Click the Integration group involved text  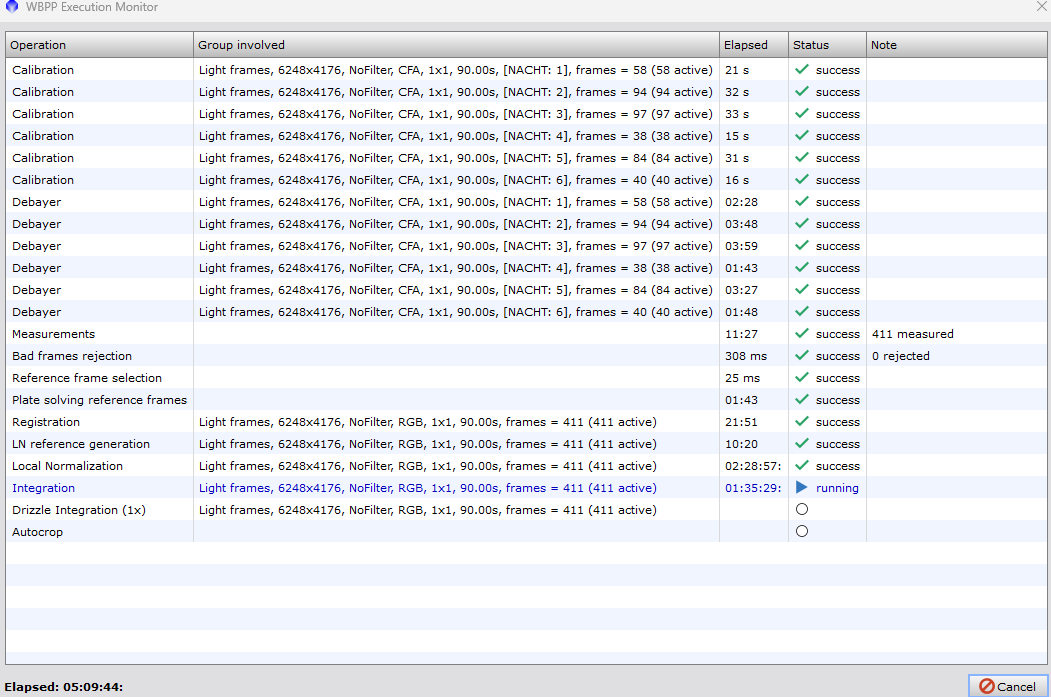coord(428,488)
